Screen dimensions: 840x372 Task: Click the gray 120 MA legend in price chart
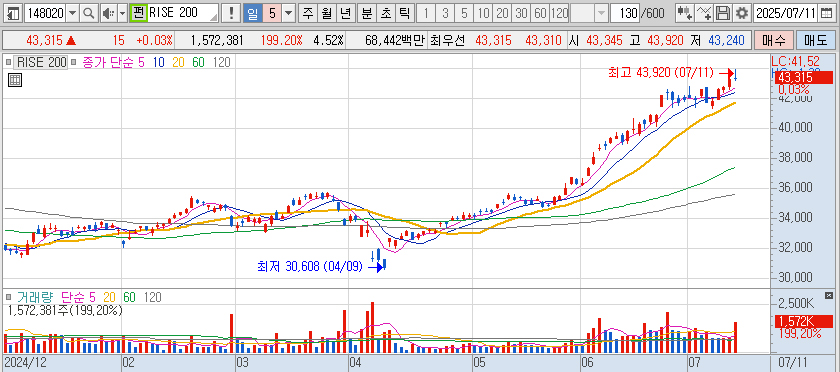tap(221, 62)
